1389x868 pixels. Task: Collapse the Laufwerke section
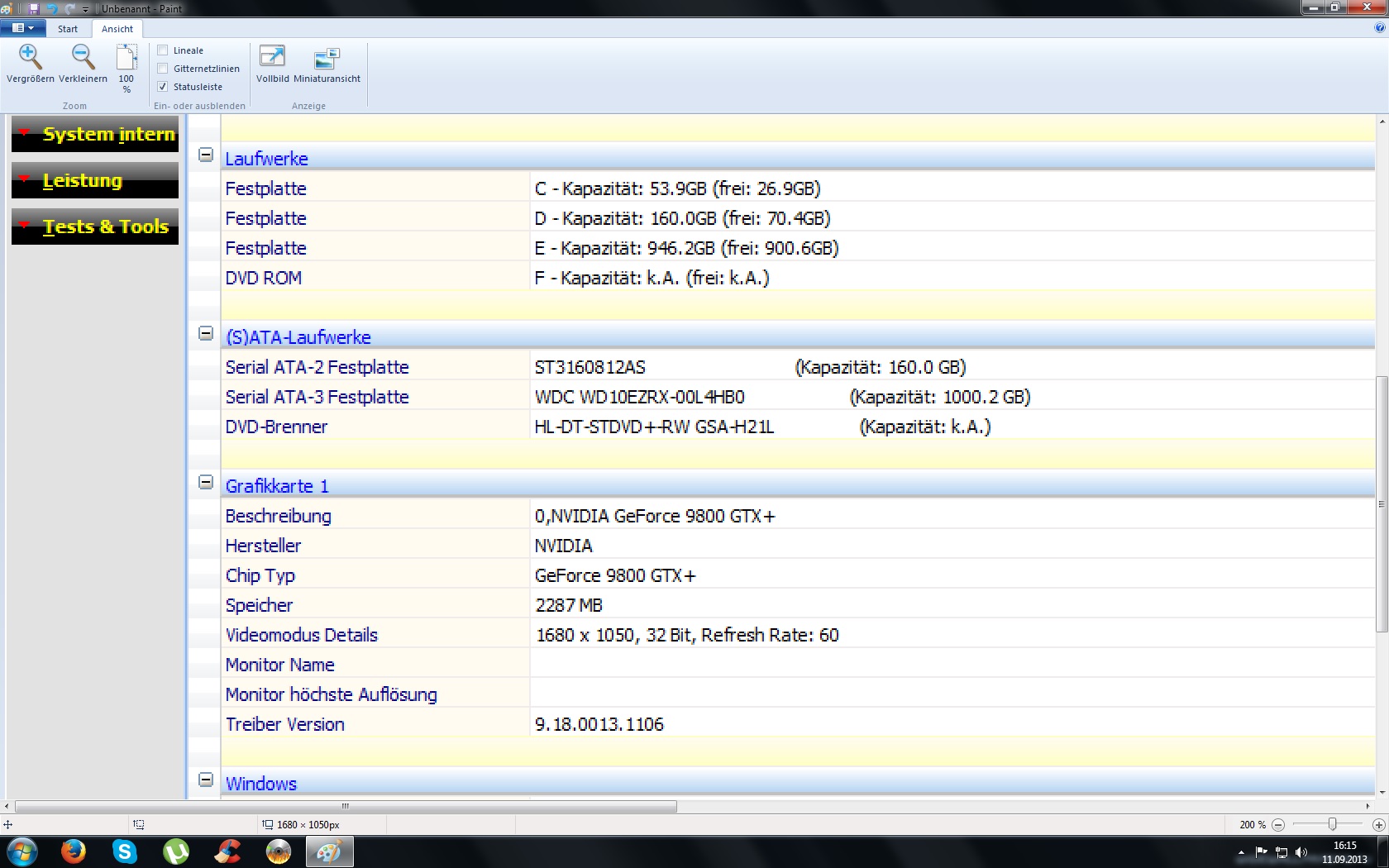pos(206,155)
